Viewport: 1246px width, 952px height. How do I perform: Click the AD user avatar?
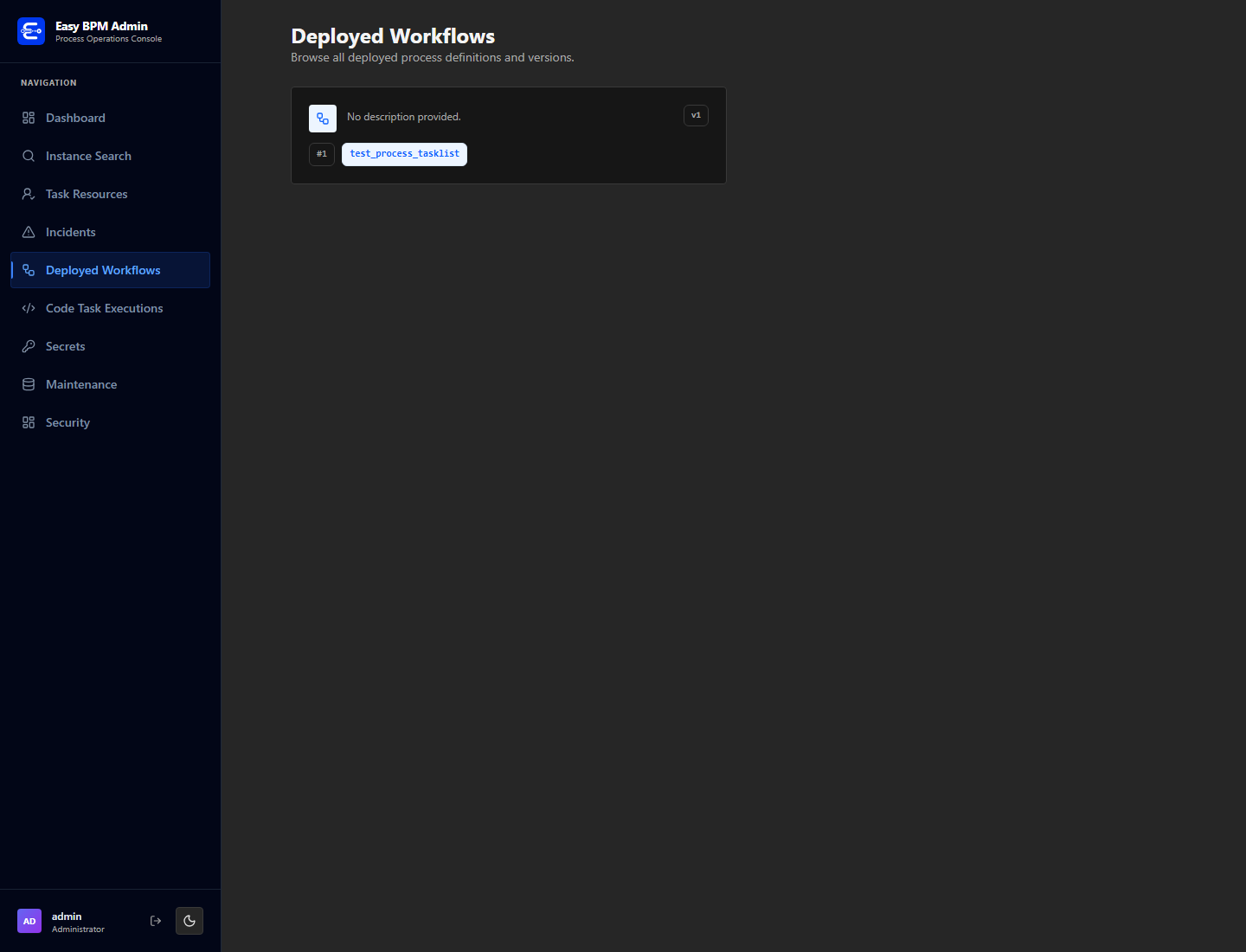(x=29, y=921)
